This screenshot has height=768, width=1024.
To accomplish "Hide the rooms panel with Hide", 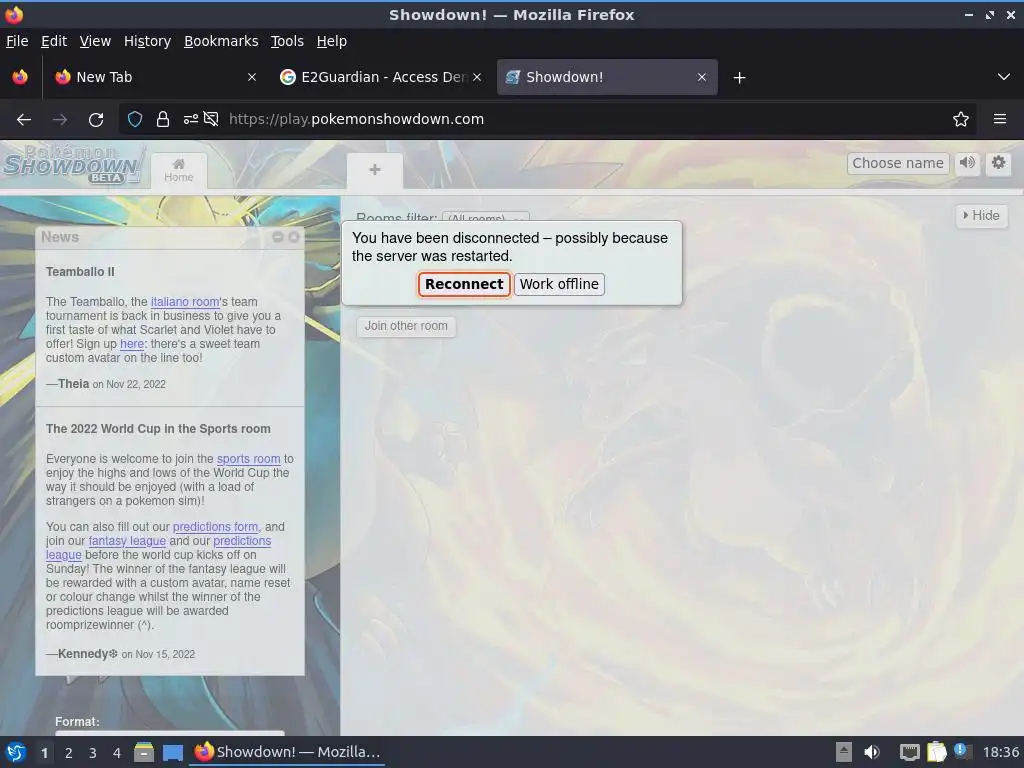I will (982, 216).
